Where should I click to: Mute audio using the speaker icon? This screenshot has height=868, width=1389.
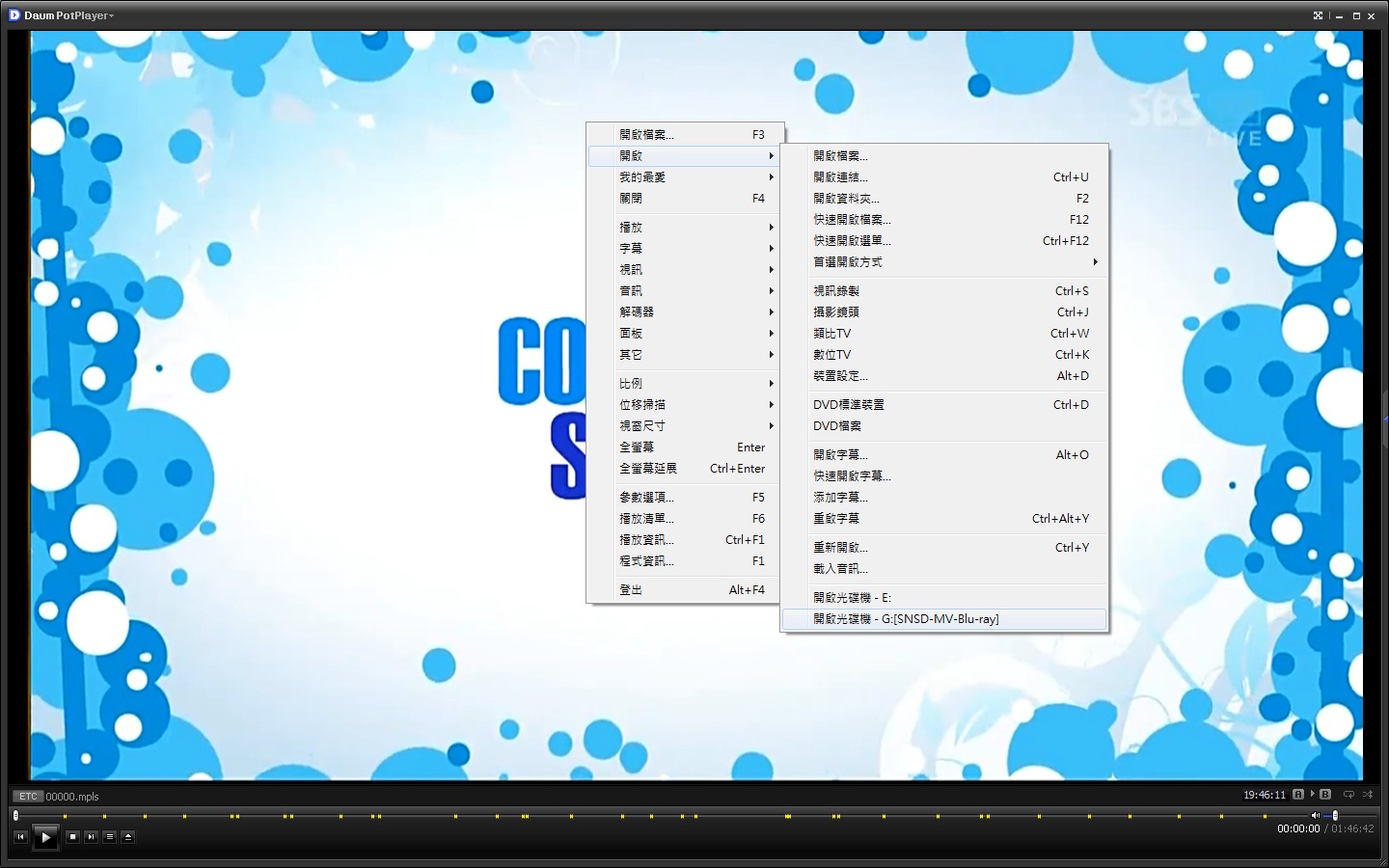[1316, 815]
